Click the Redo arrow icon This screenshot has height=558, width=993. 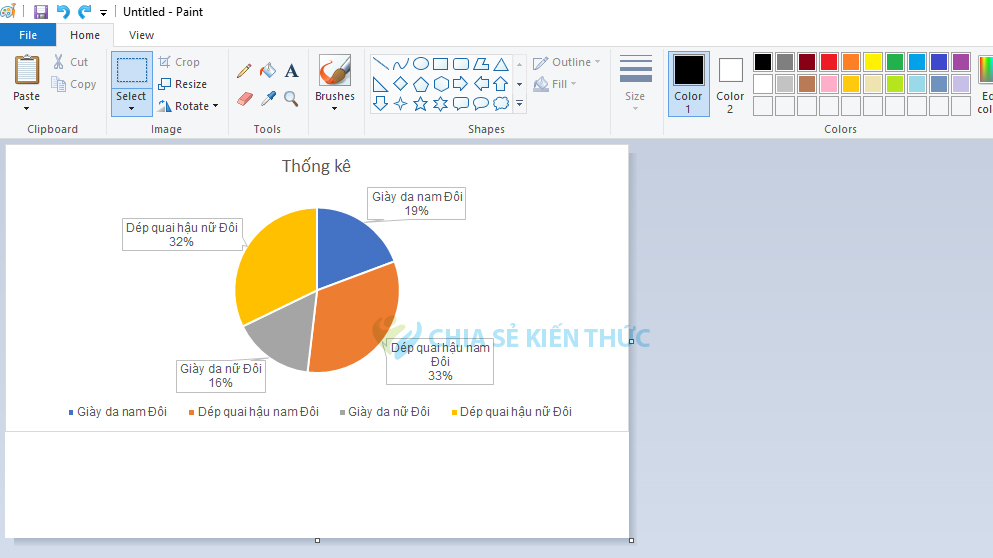click(x=84, y=11)
